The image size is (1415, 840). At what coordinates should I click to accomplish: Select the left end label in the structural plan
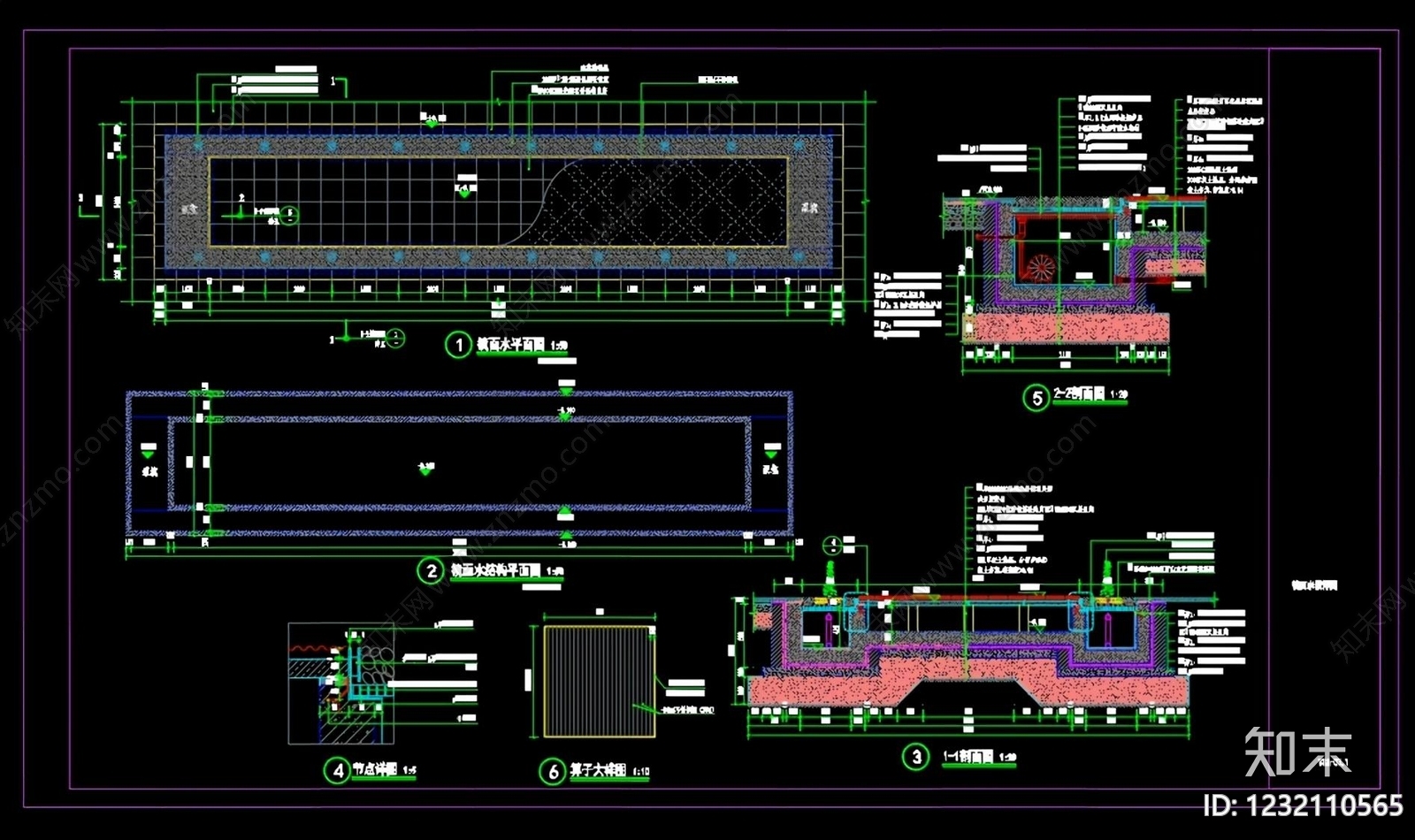point(149,471)
